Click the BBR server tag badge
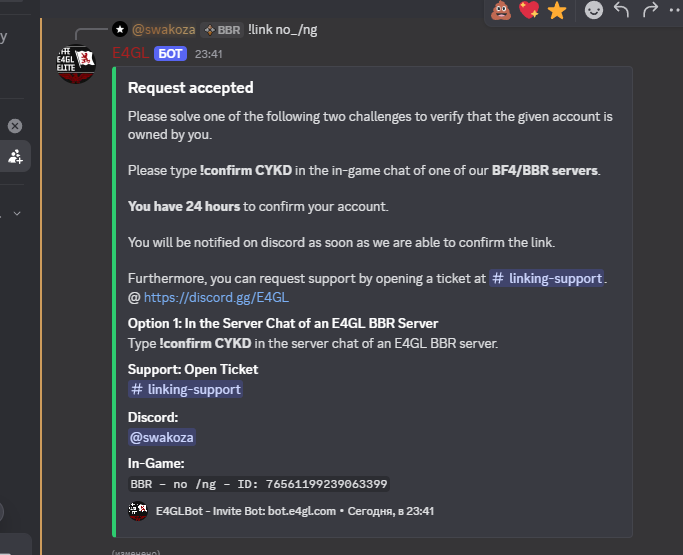 click(x=222, y=30)
